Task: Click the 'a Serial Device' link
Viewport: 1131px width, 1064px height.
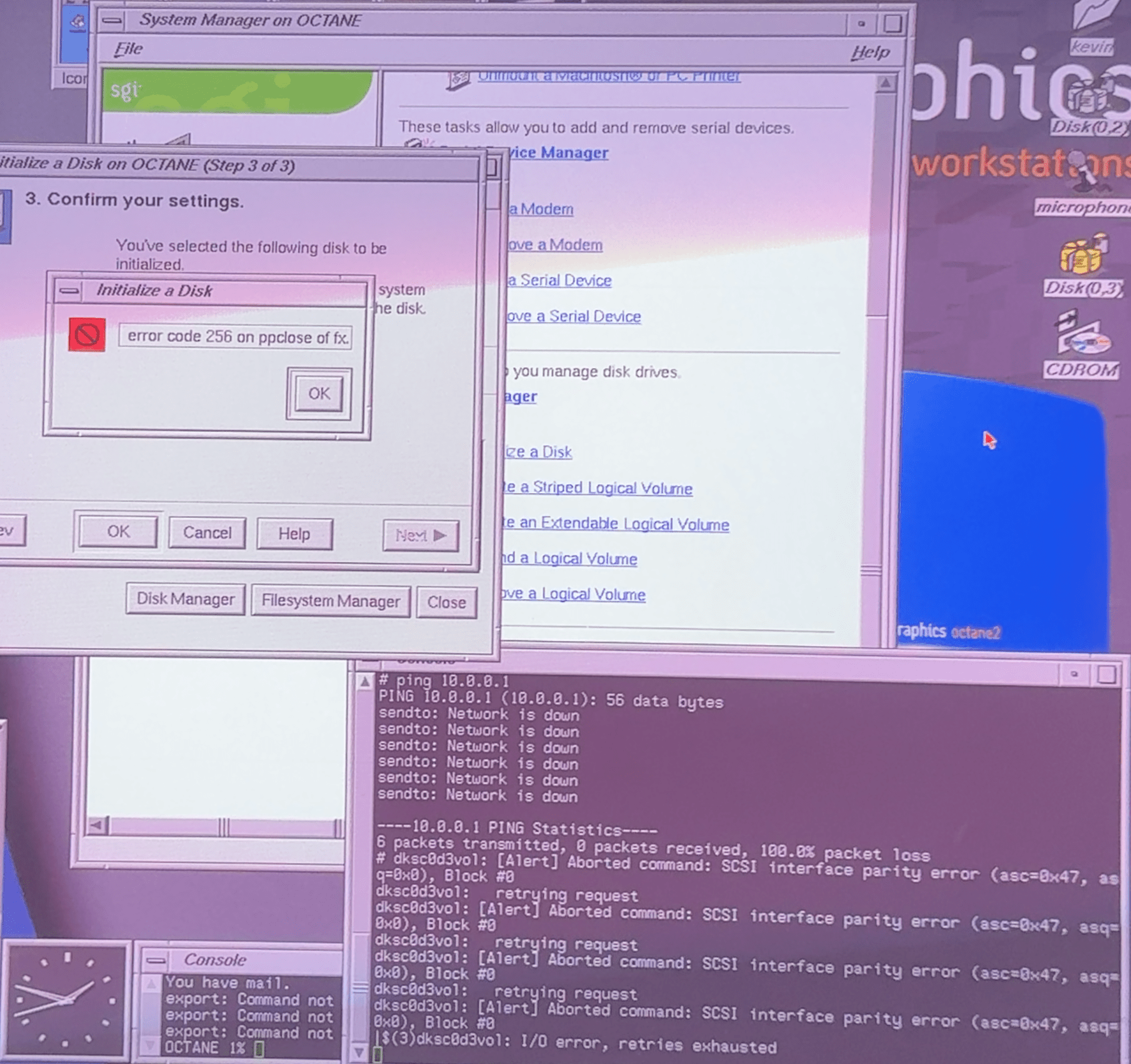Action: coord(560,280)
